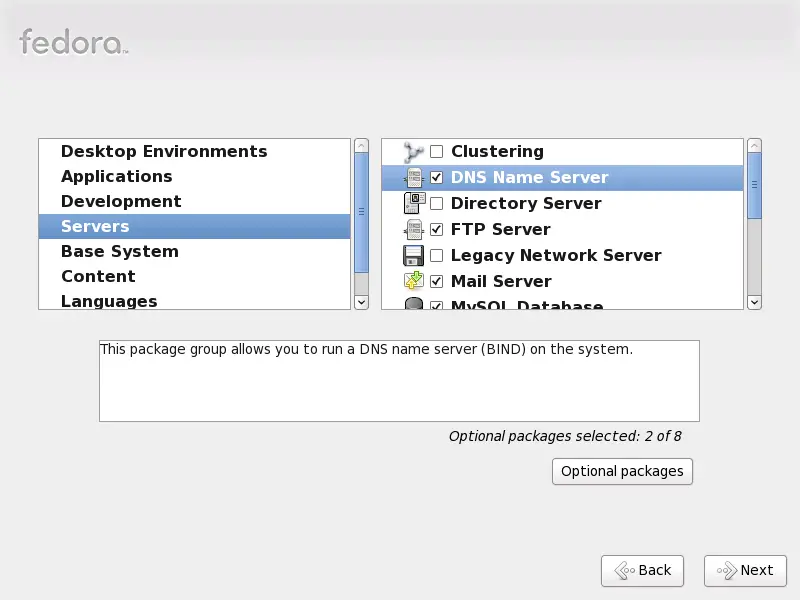Proceed with the Next button
This screenshot has height=600, width=800.
(745, 570)
